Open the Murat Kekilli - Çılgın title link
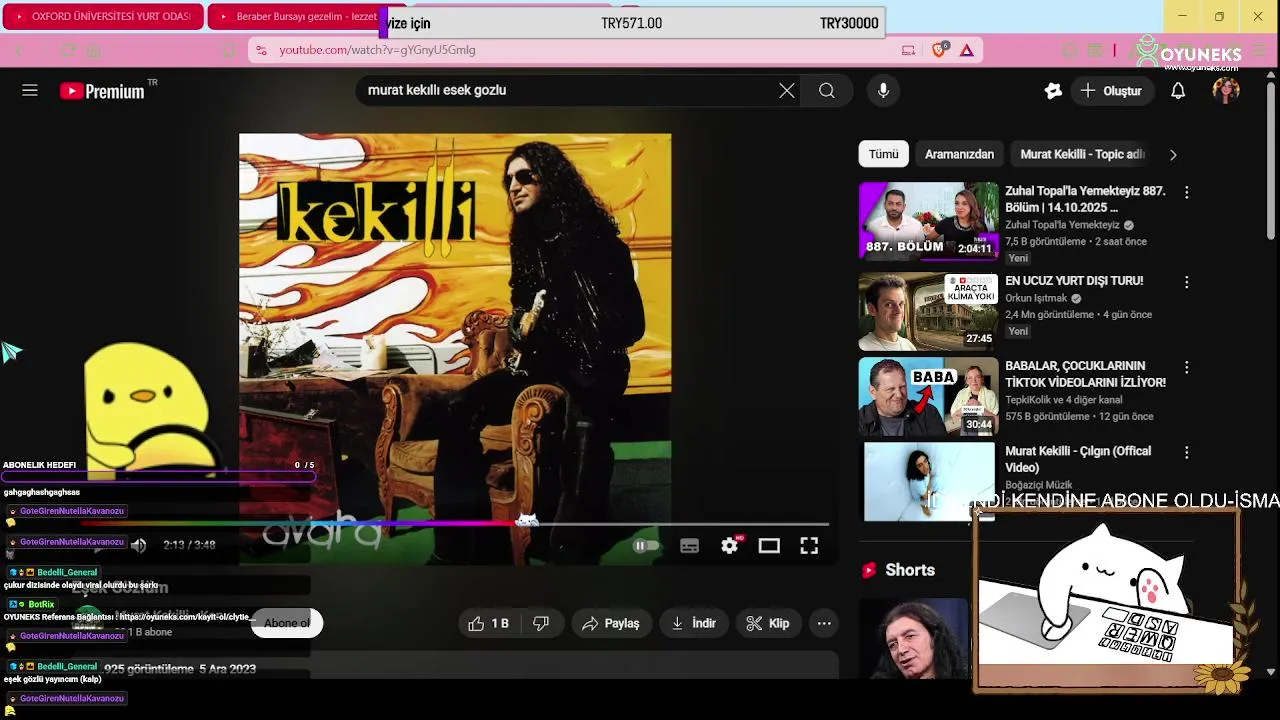 pyautogui.click(x=1078, y=459)
